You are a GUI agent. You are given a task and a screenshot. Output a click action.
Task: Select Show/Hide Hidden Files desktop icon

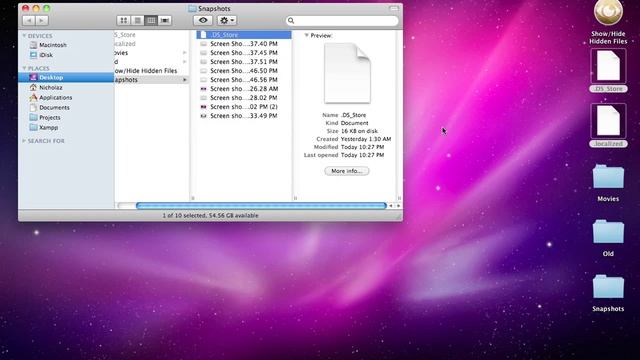coord(608,22)
